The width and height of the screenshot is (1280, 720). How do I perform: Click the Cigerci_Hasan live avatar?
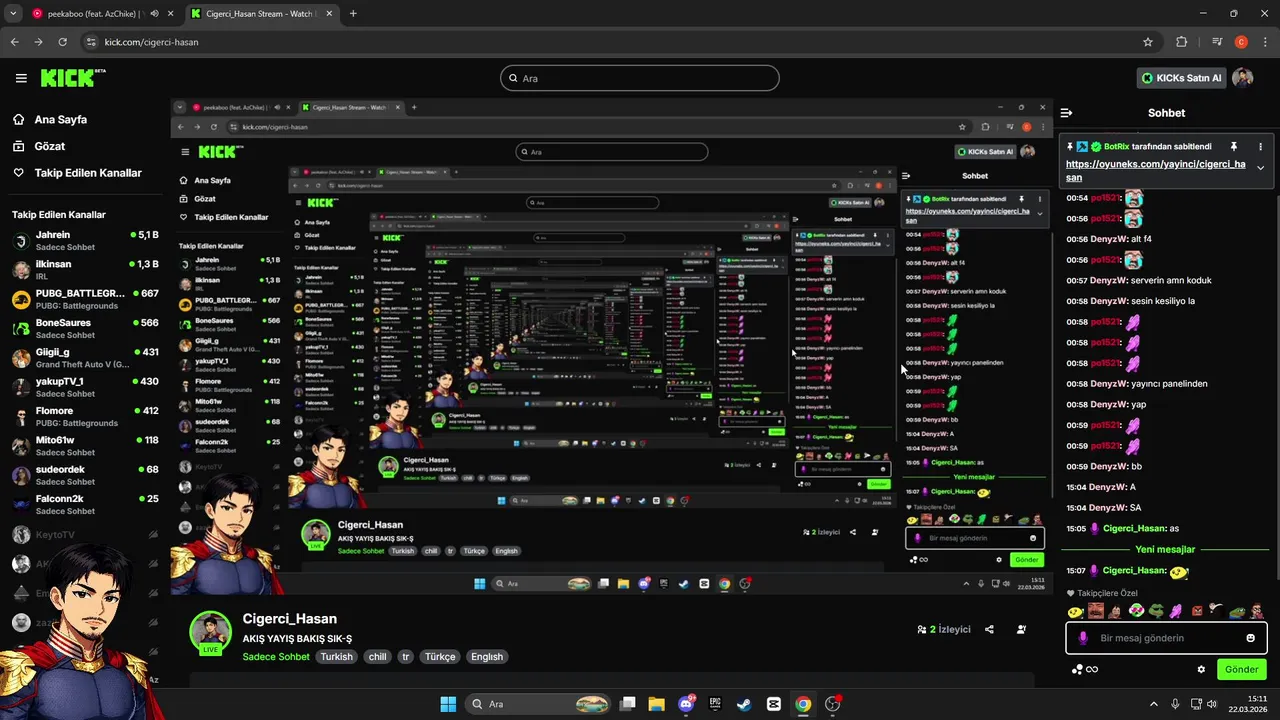pos(211,632)
